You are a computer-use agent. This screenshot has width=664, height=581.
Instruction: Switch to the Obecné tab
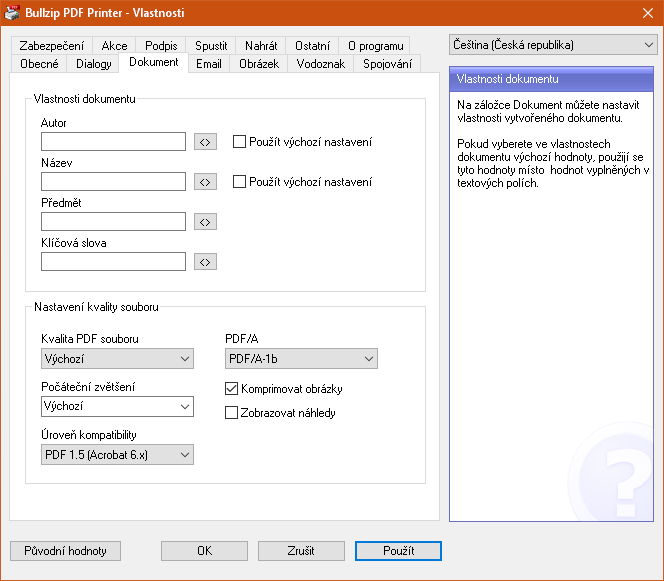39,64
